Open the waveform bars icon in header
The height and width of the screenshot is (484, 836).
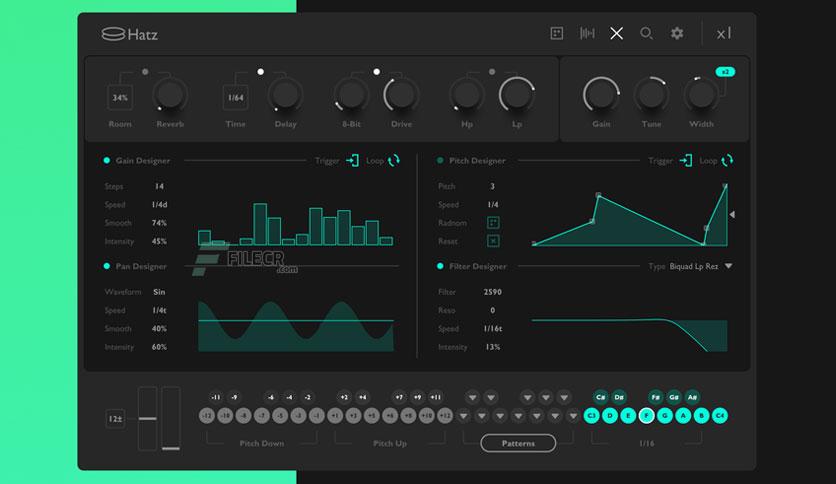point(587,34)
